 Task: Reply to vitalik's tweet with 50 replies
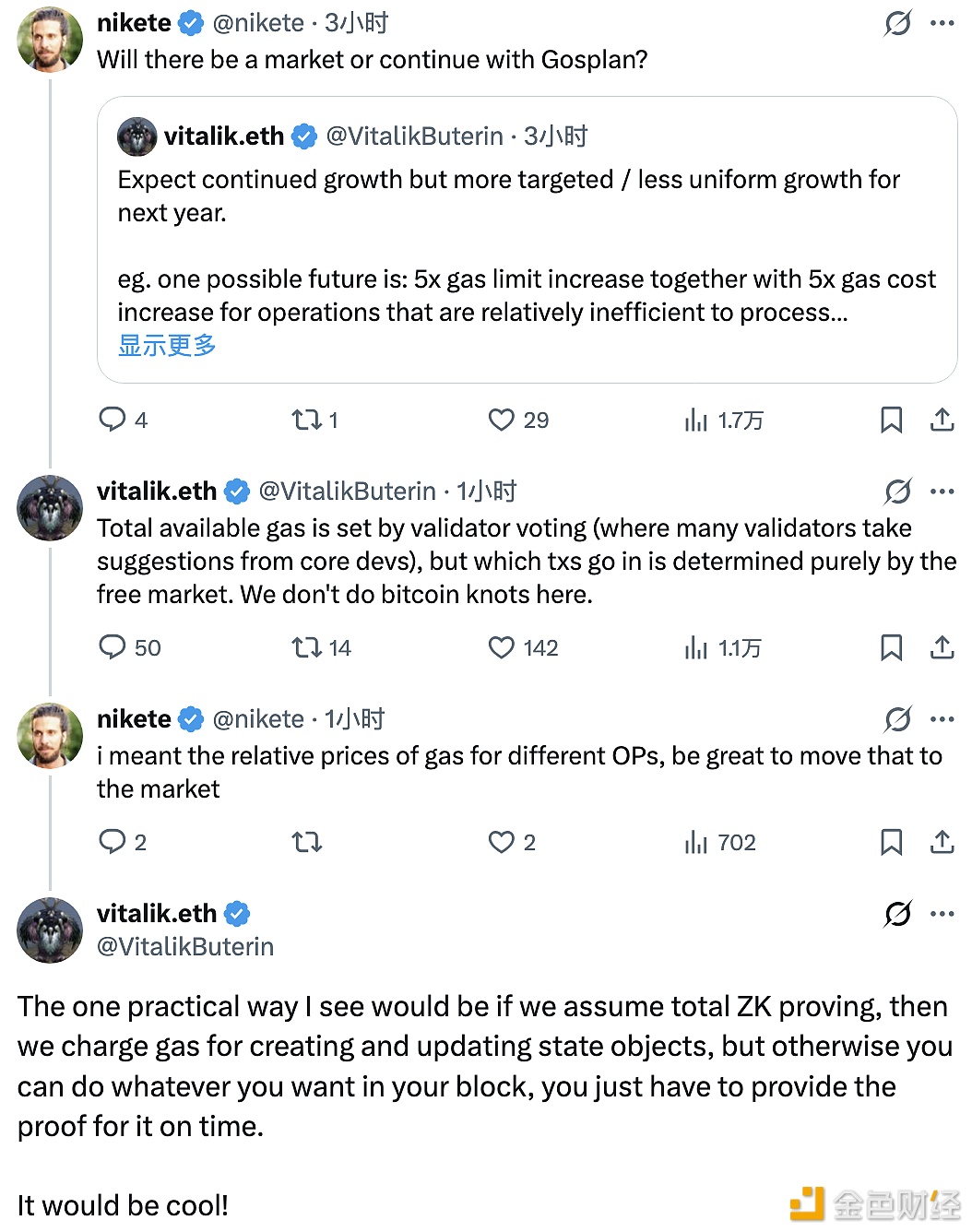click(x=113, y=648)
